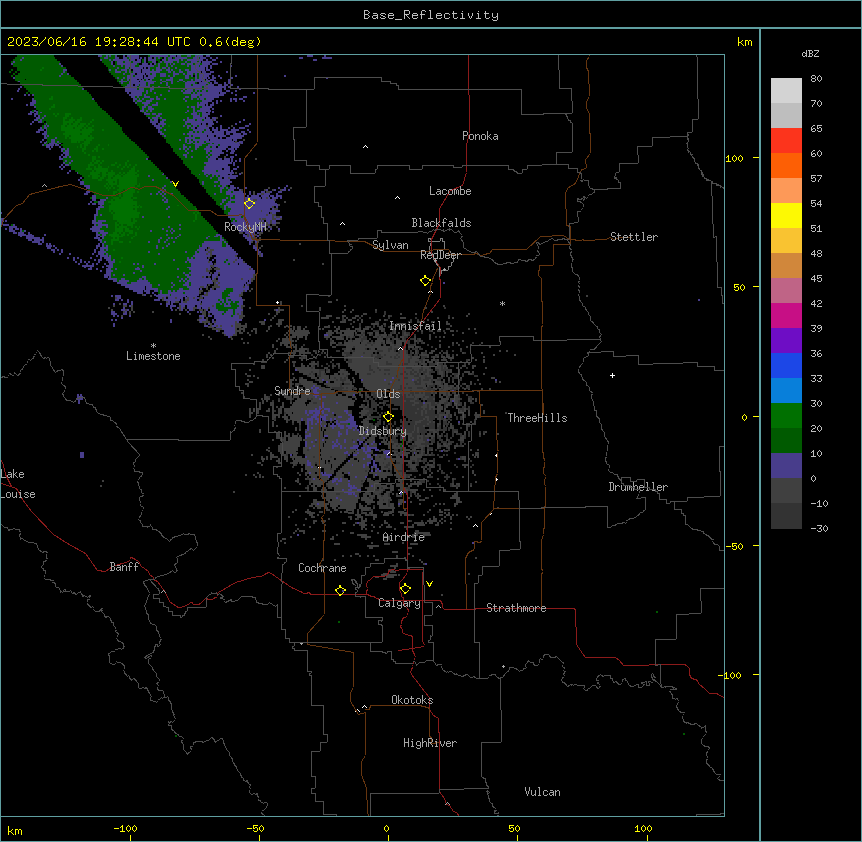This screenshot has width=862, height=842.
Task: Click the Sundre town label
Action: [292, 391]
